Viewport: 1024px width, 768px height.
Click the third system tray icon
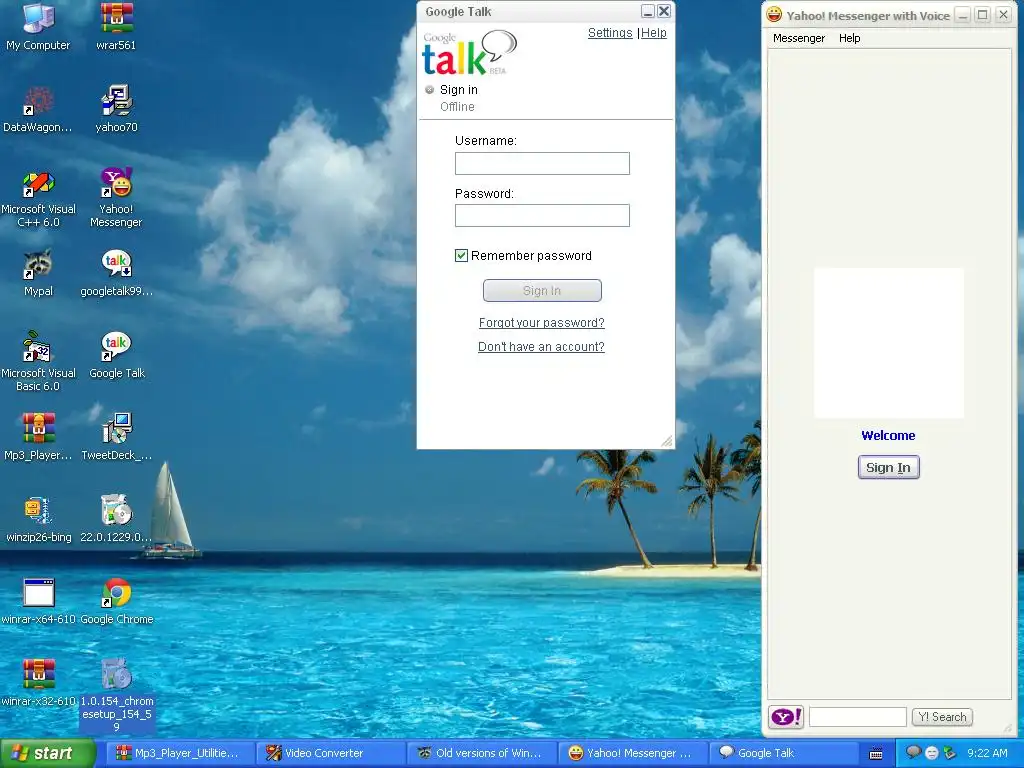click(x=950, y=753)
